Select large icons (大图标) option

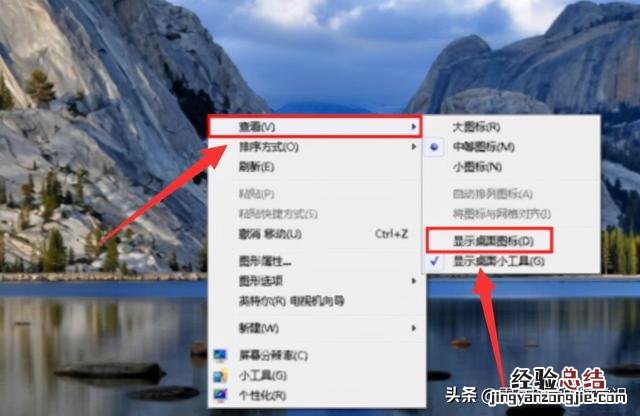click(x=512, y=127)
